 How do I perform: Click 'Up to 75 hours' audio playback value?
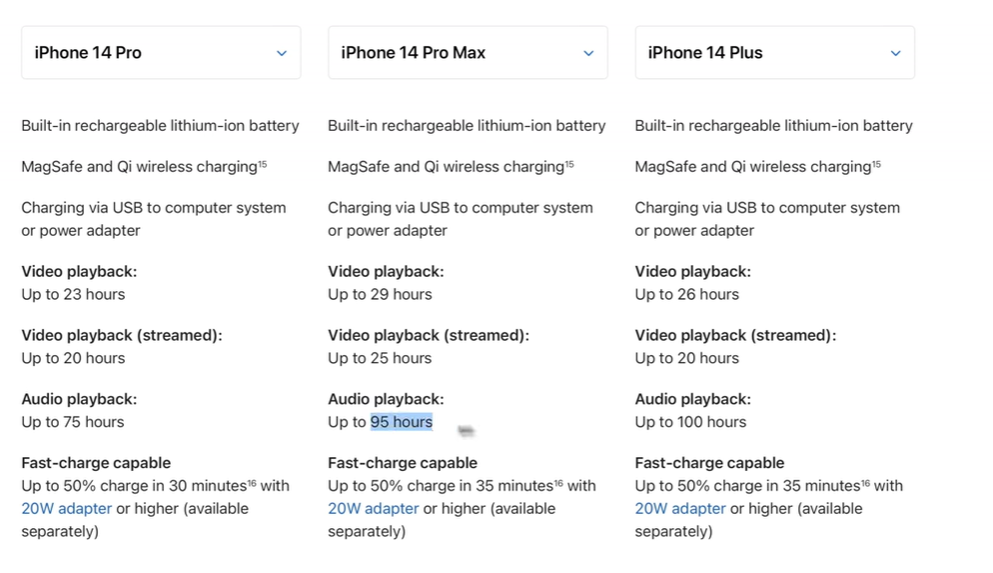pyautogui.click(x=73, y=422)
